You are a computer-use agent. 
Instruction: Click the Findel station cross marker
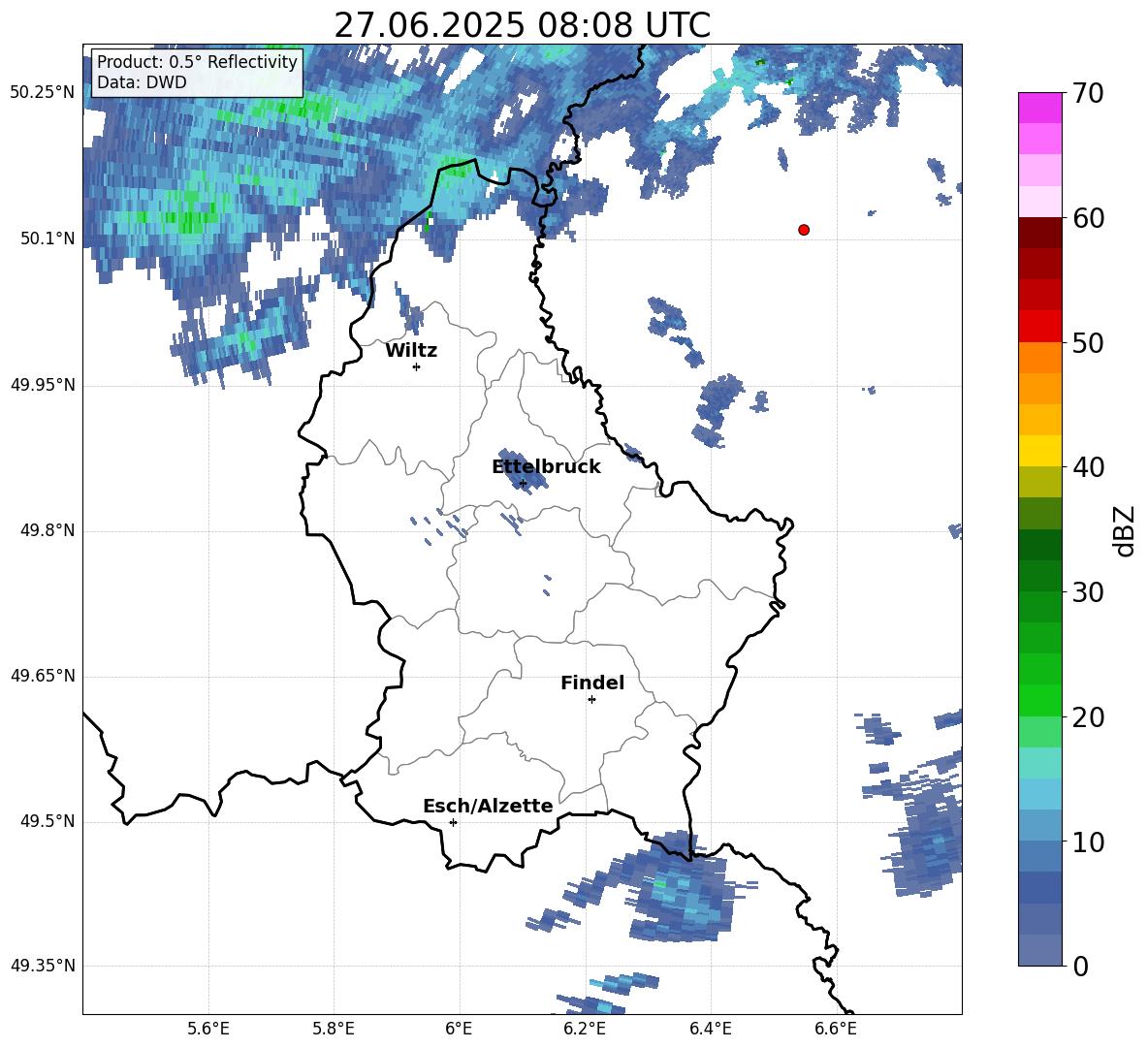(591, 700)
